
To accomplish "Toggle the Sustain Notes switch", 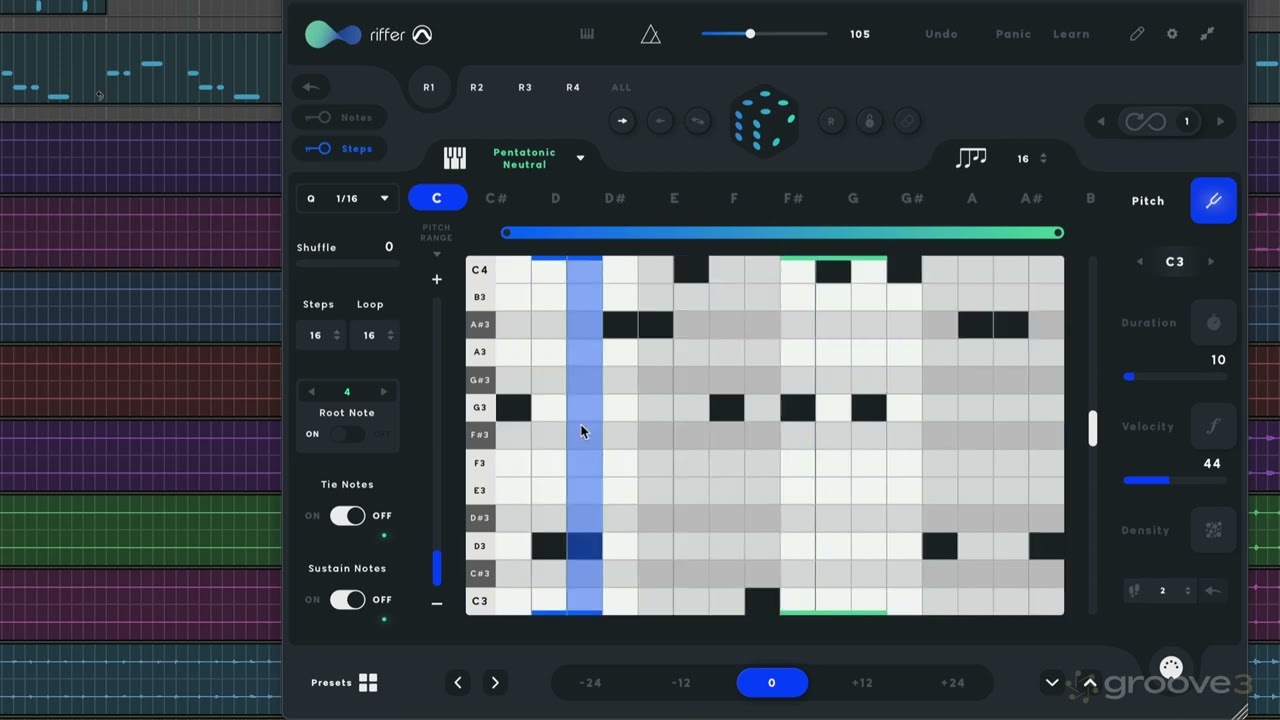I will pyautogui.click(x=347, y=599).
